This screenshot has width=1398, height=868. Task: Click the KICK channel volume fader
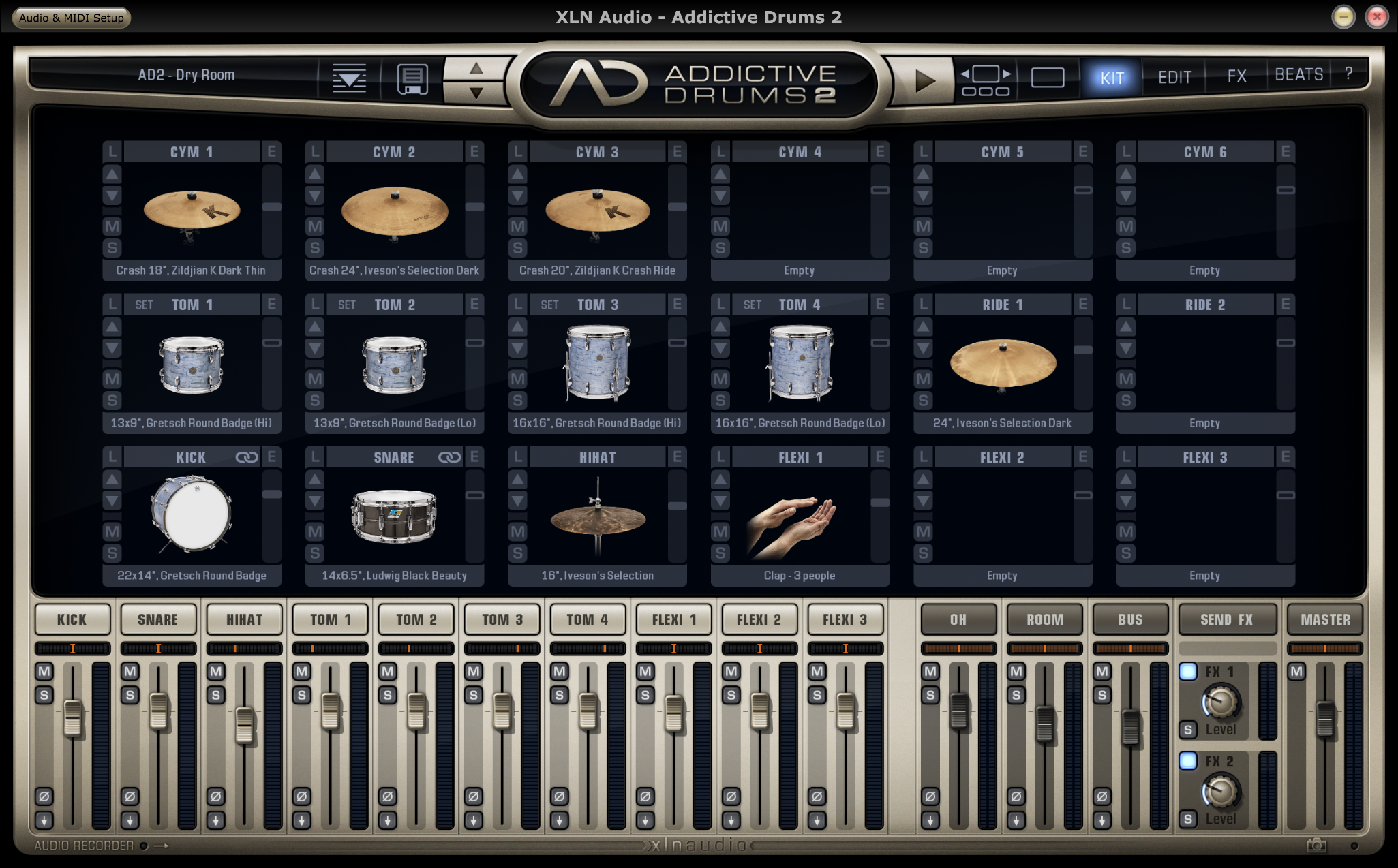pos(72,718)
